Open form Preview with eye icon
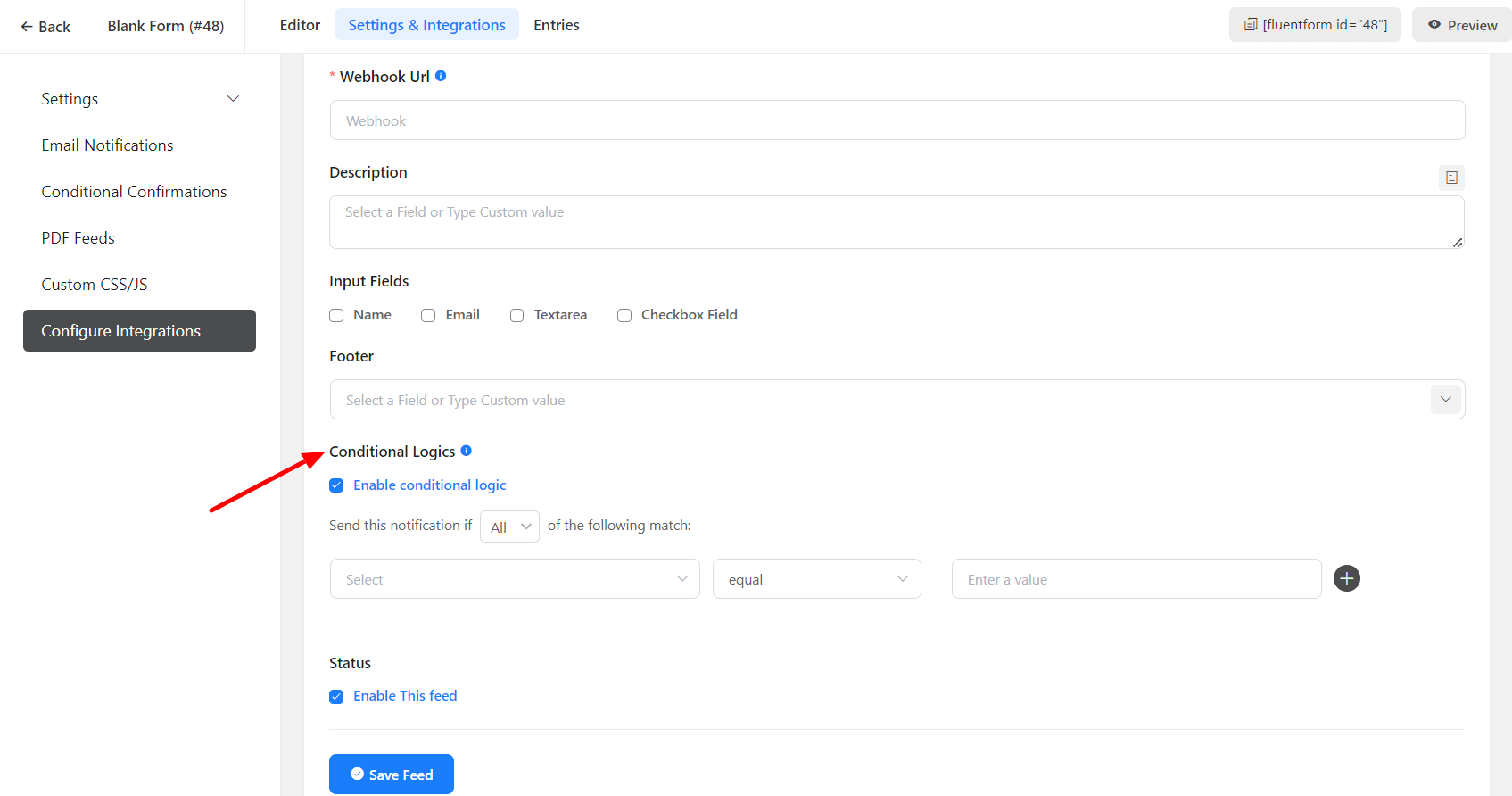1512x796 pixels. pos(1462,25)
